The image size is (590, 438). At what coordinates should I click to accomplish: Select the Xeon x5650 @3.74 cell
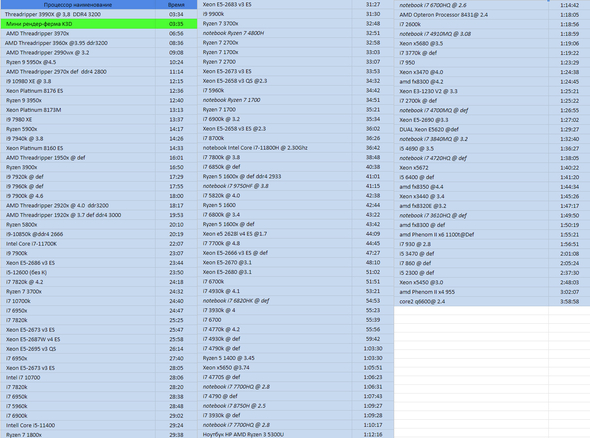pos(275,368)
